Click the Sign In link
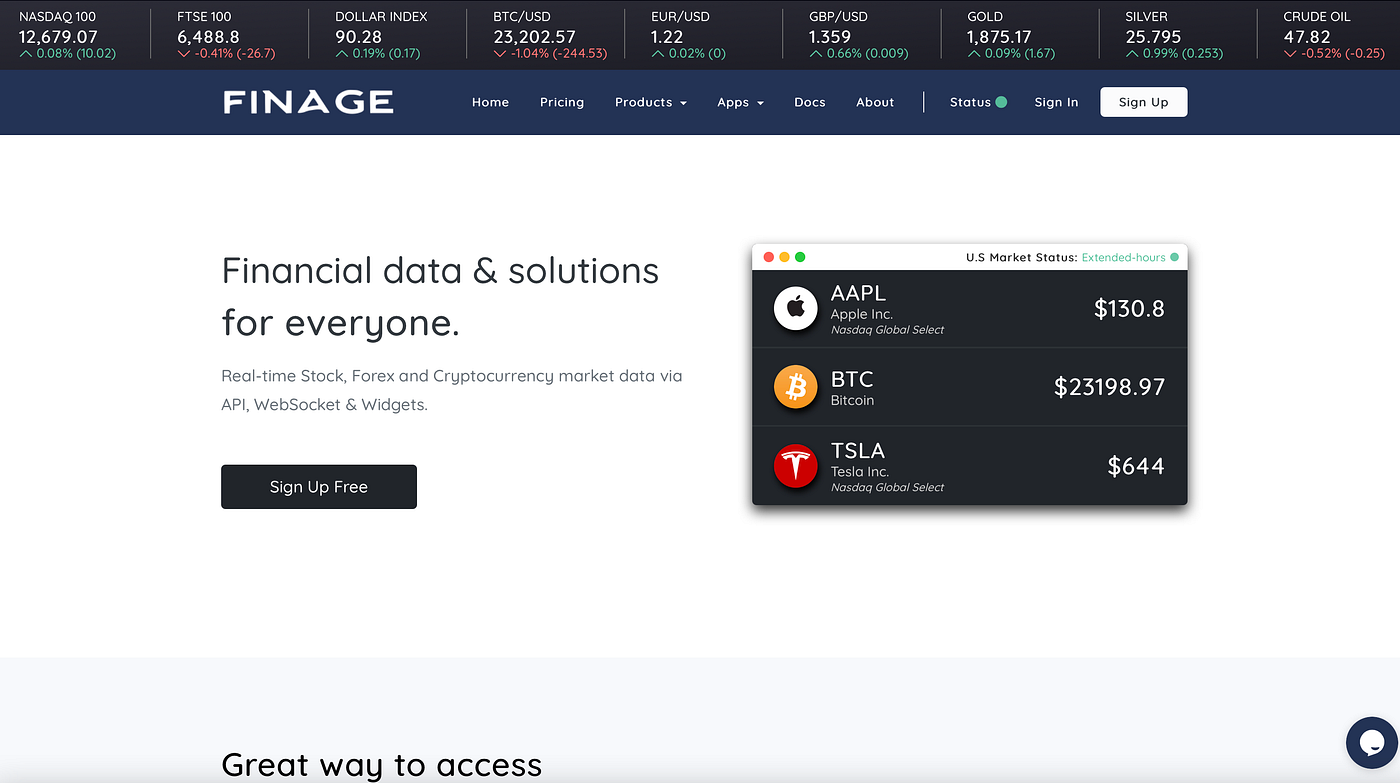This screenshot has width=1400, height=783. [x=1056, y=102]
